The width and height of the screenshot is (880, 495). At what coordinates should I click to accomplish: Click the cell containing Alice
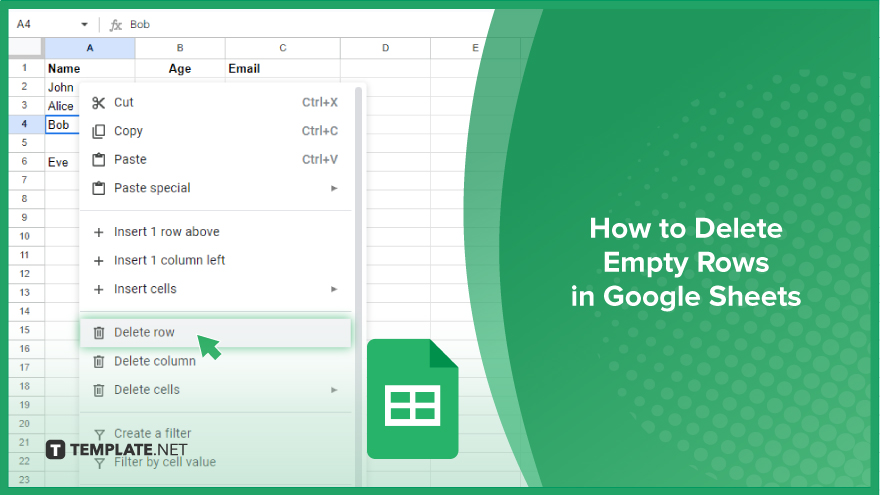(x=62, y=106)
